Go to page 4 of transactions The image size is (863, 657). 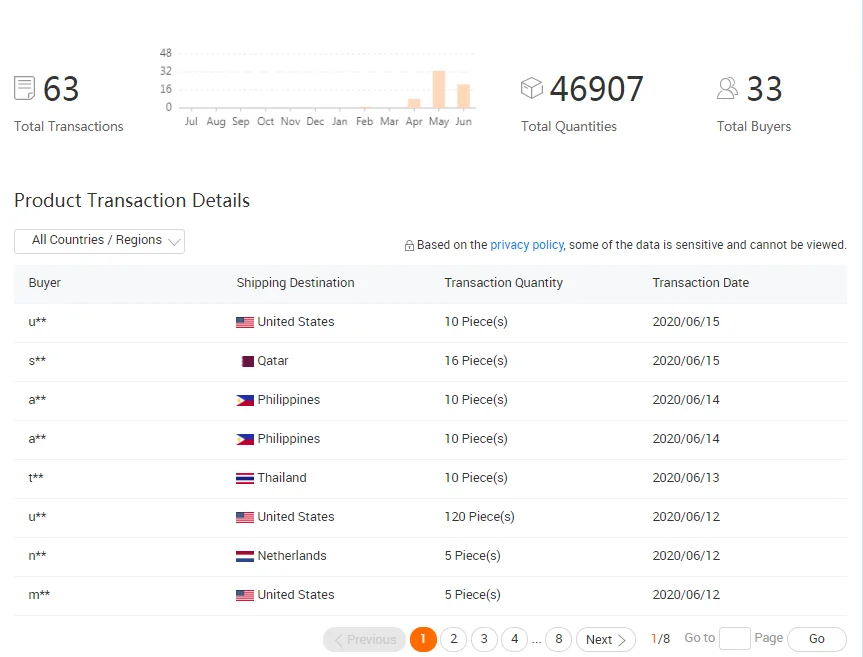pyautogui.click(x=515, y=639)
